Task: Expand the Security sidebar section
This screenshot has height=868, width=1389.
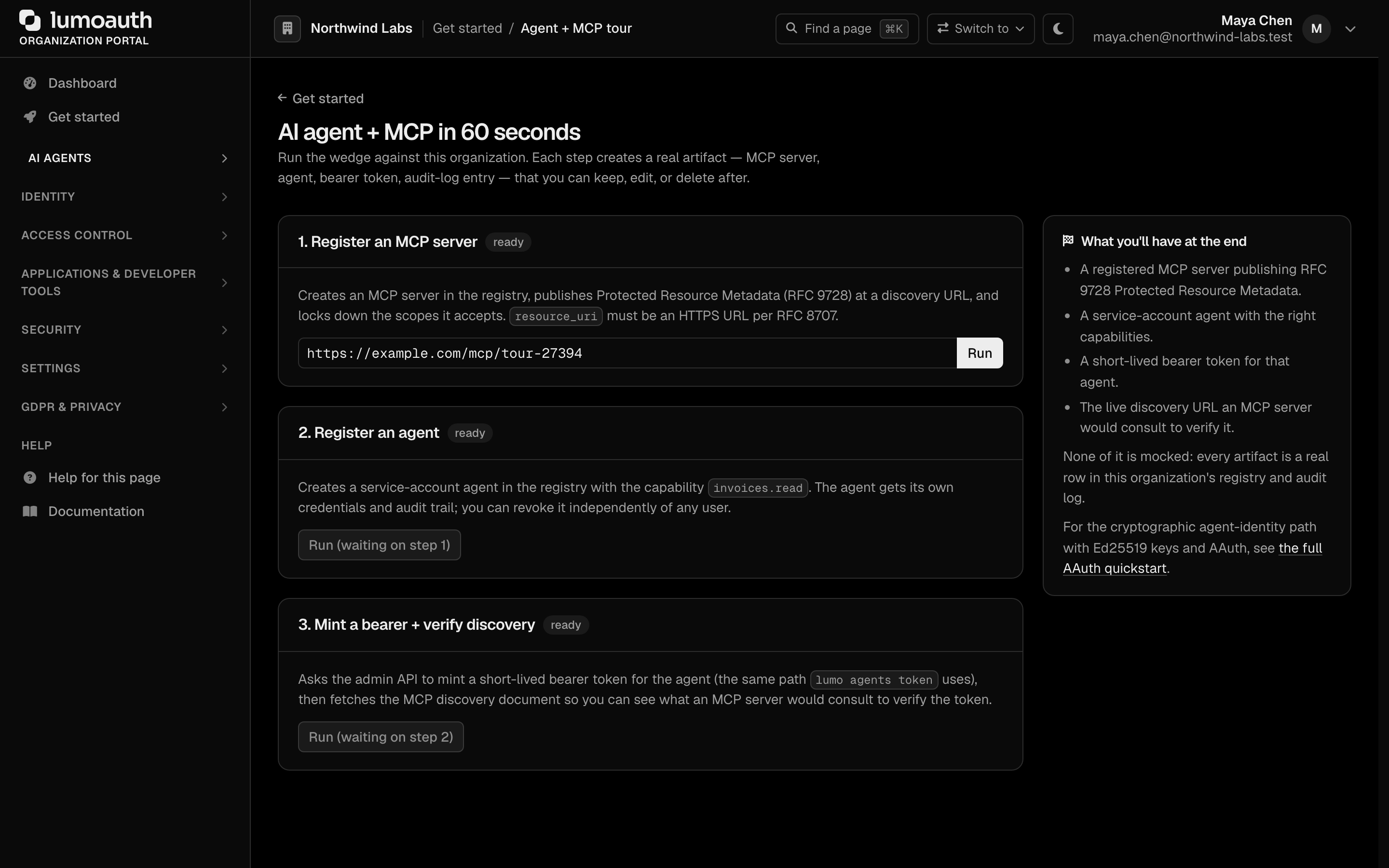Action: (124, 330)
